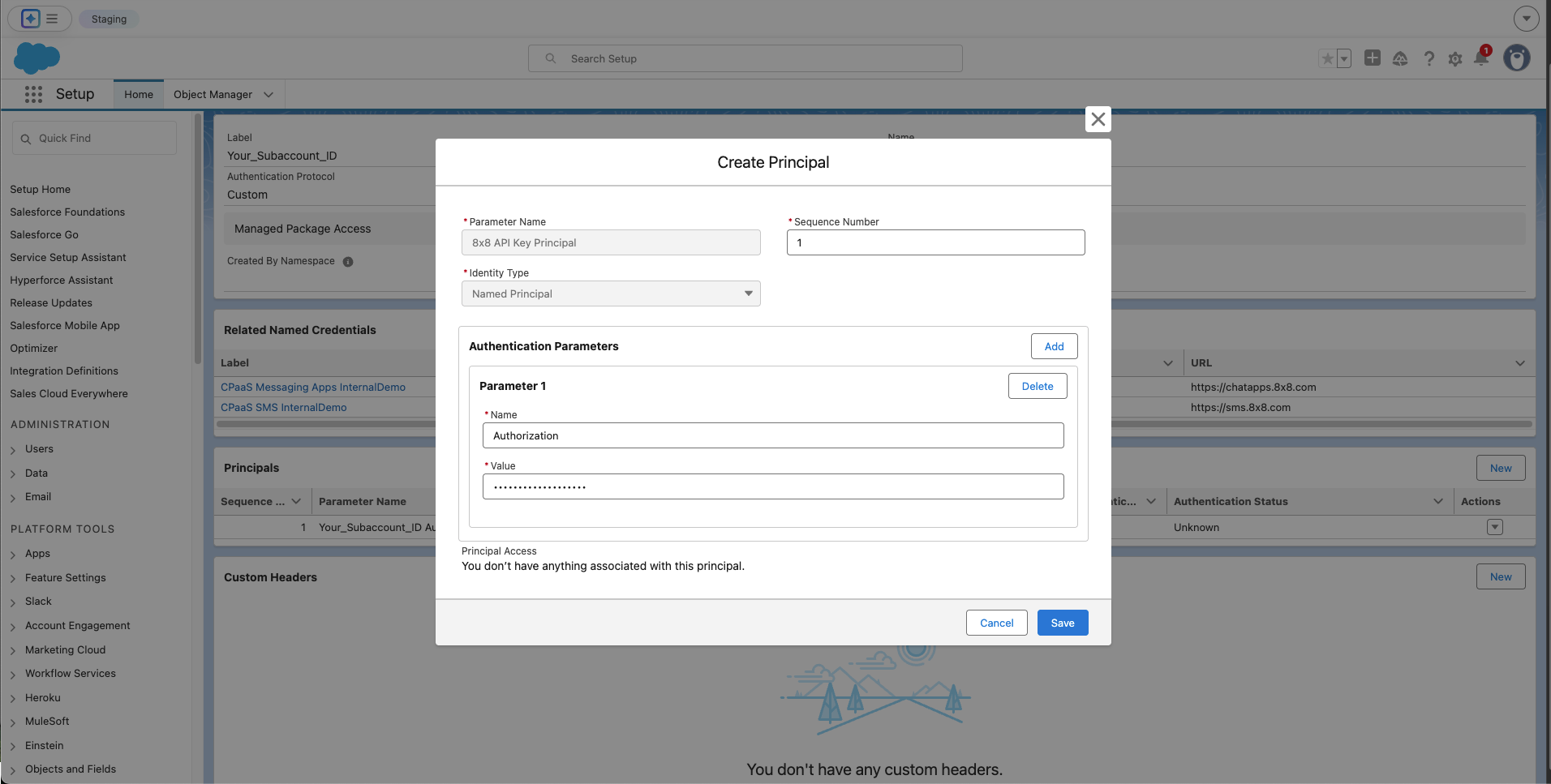1551x784 pixels.
Task: Open the user avatar profile icon
Action: click(x=1517, y=58)
